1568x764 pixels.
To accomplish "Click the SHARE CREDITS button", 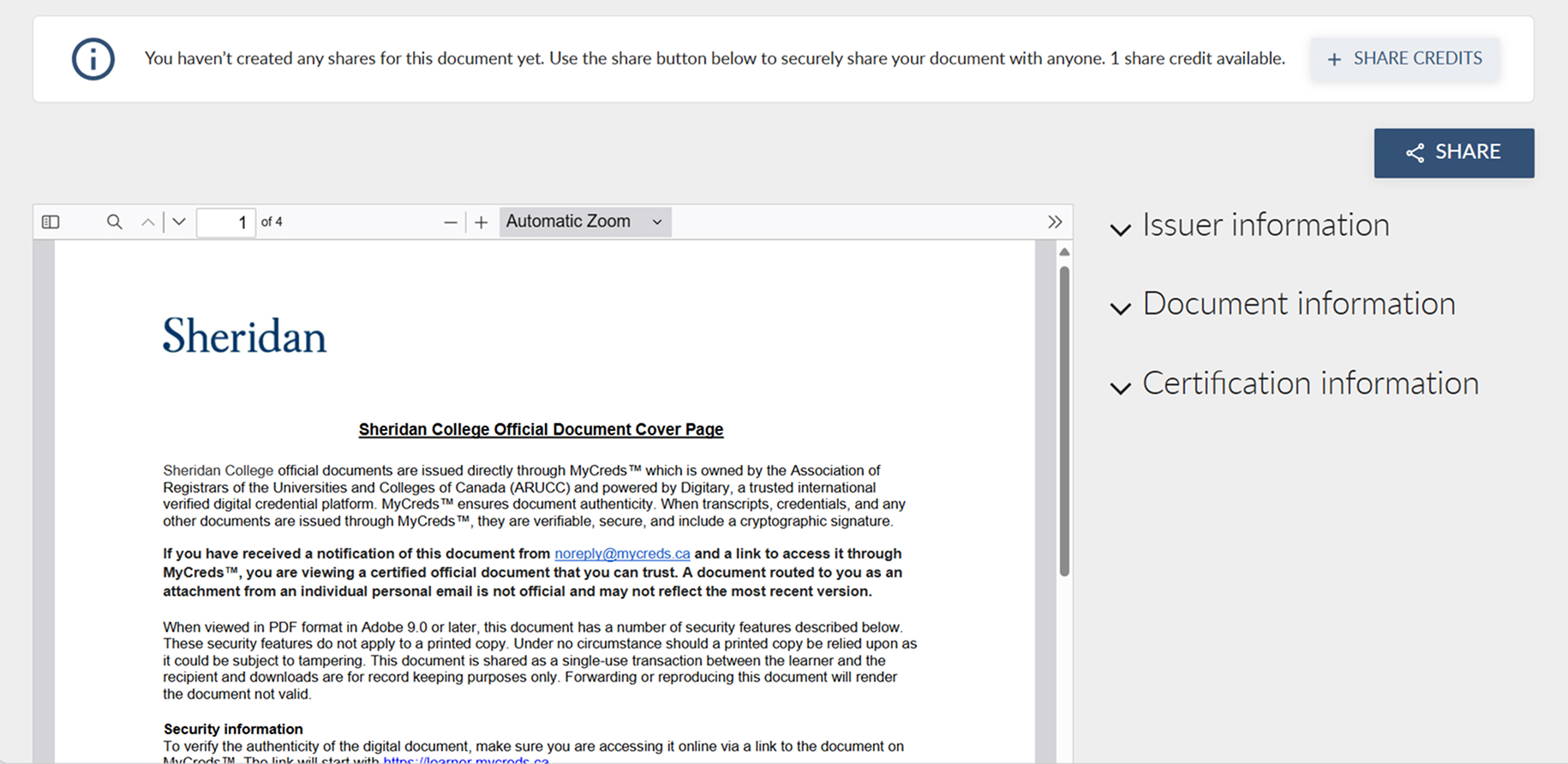I will pyautogui.click(x=1405, y=59).
